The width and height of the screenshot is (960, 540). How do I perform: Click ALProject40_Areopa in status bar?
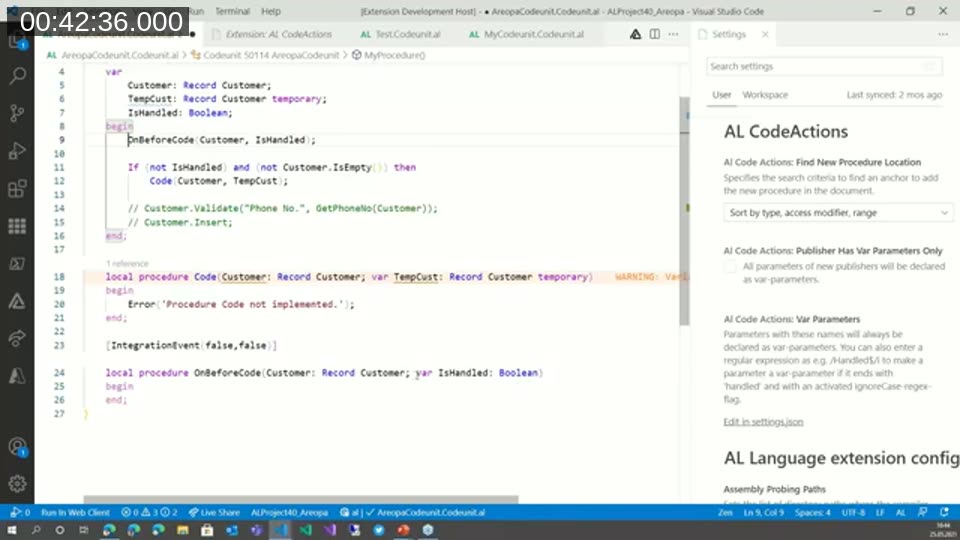[290, 512]
